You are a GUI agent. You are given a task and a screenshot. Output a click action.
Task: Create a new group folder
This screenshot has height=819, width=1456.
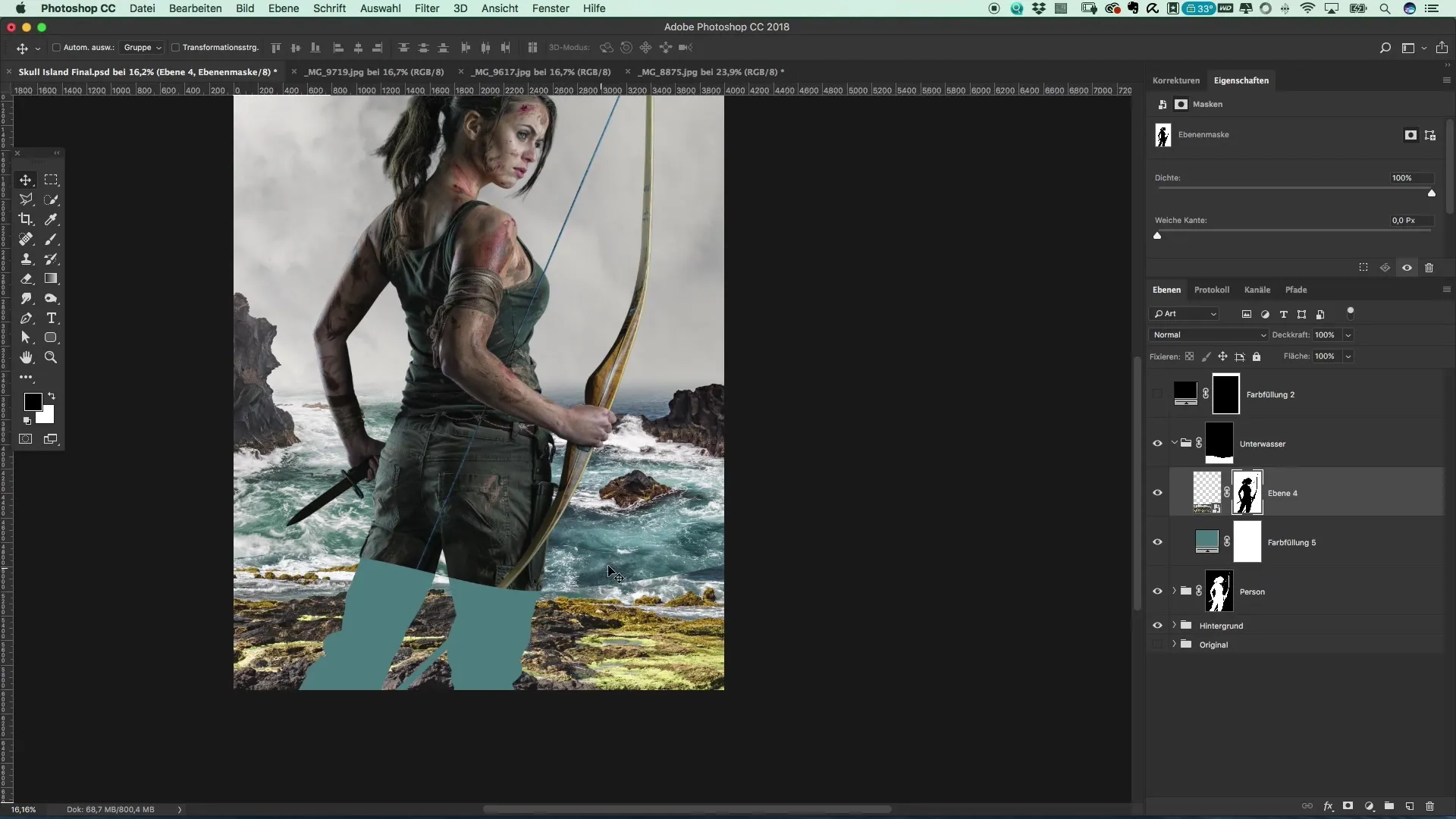(1389, 806)
